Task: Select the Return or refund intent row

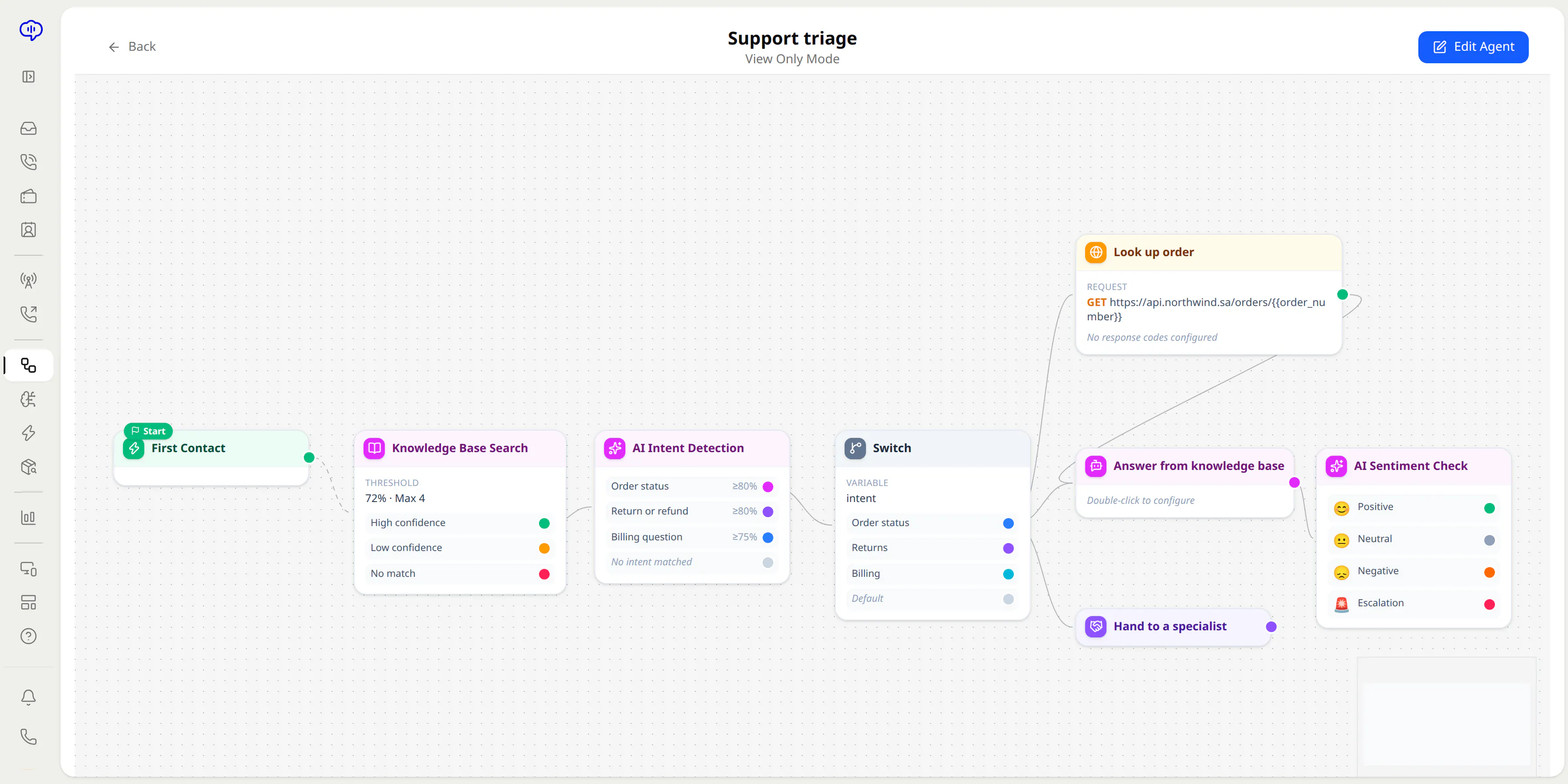Action: point(691,512)
